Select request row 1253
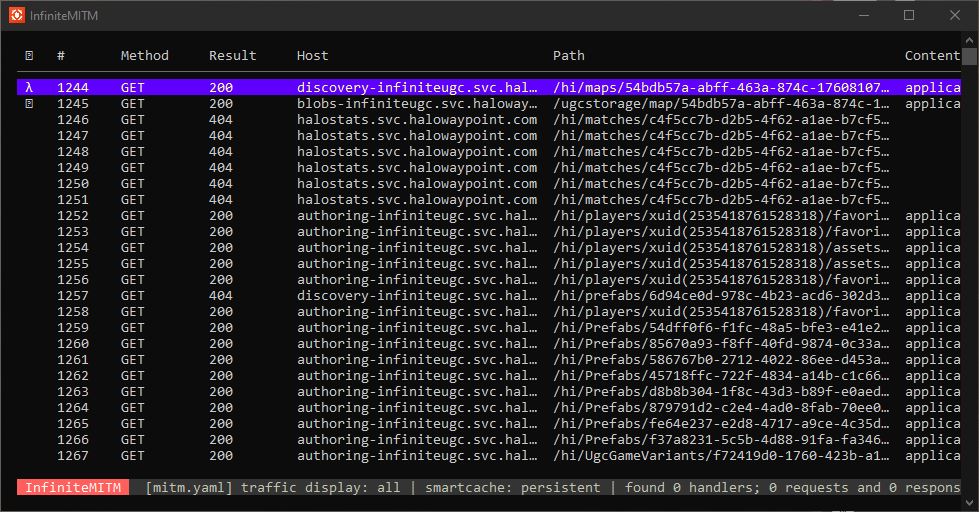Viewport: 979px width, 512px height. point(489,232)
